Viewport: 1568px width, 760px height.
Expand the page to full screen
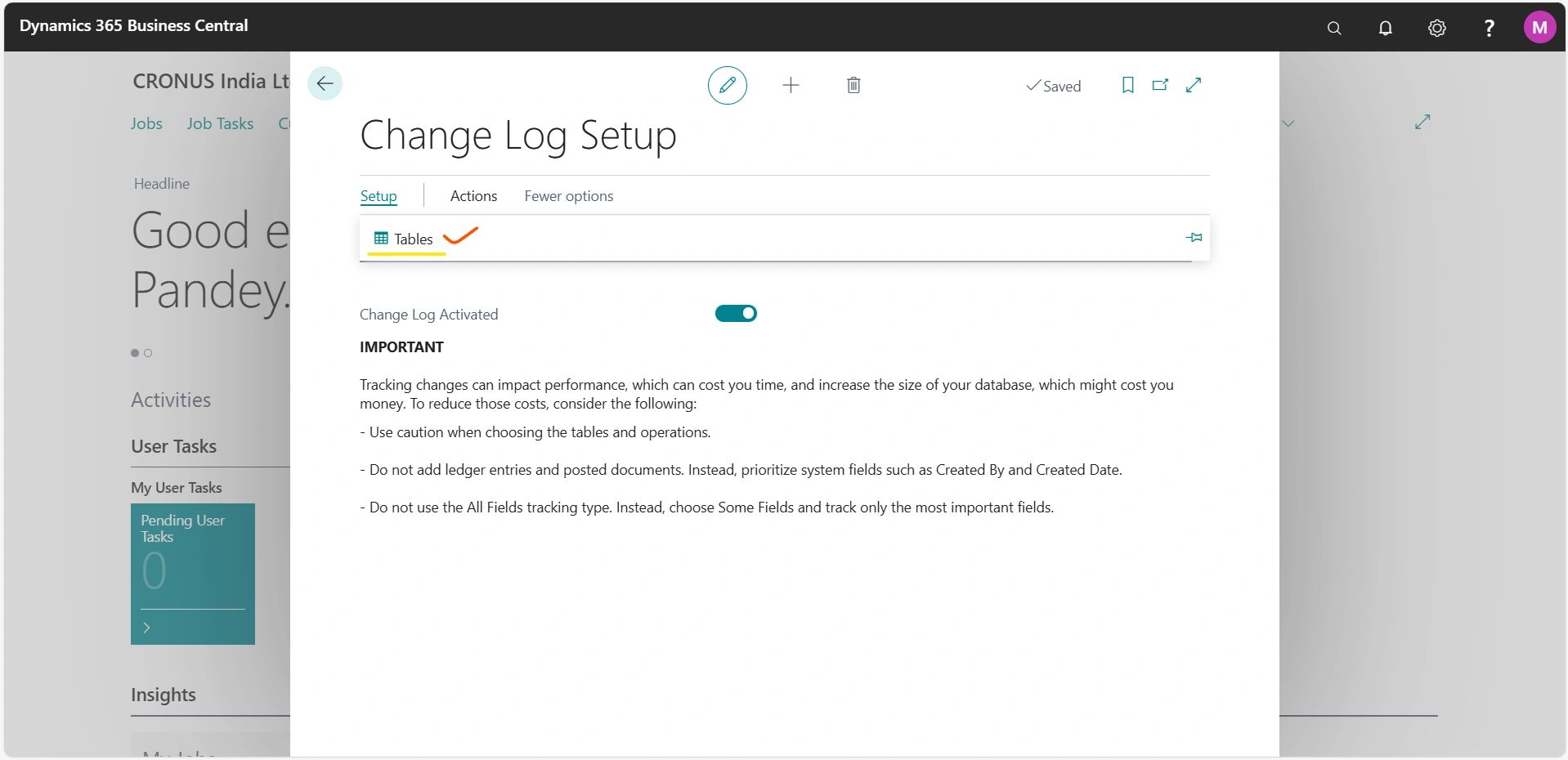pyautogui.click(x=1192, y=85)
